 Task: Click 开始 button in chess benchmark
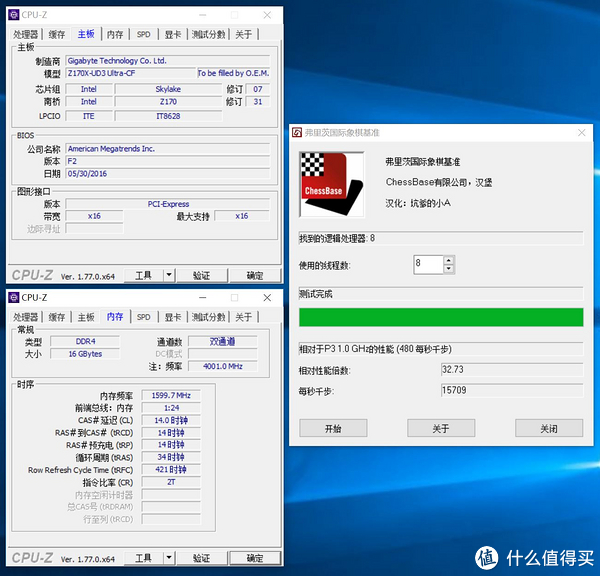(x=333, y=428)
